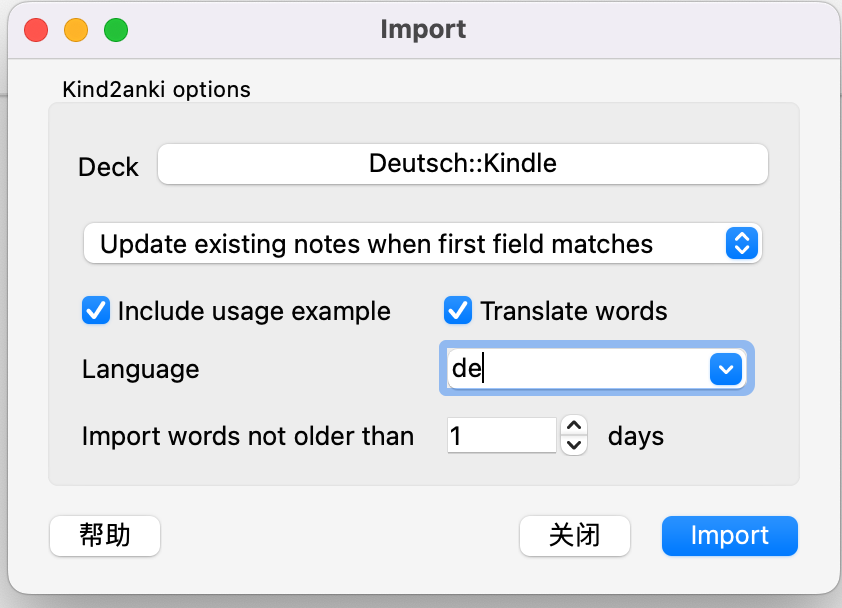
Task: Click the chevron icon of the update mode dropdown
Action: coord(741,243)
